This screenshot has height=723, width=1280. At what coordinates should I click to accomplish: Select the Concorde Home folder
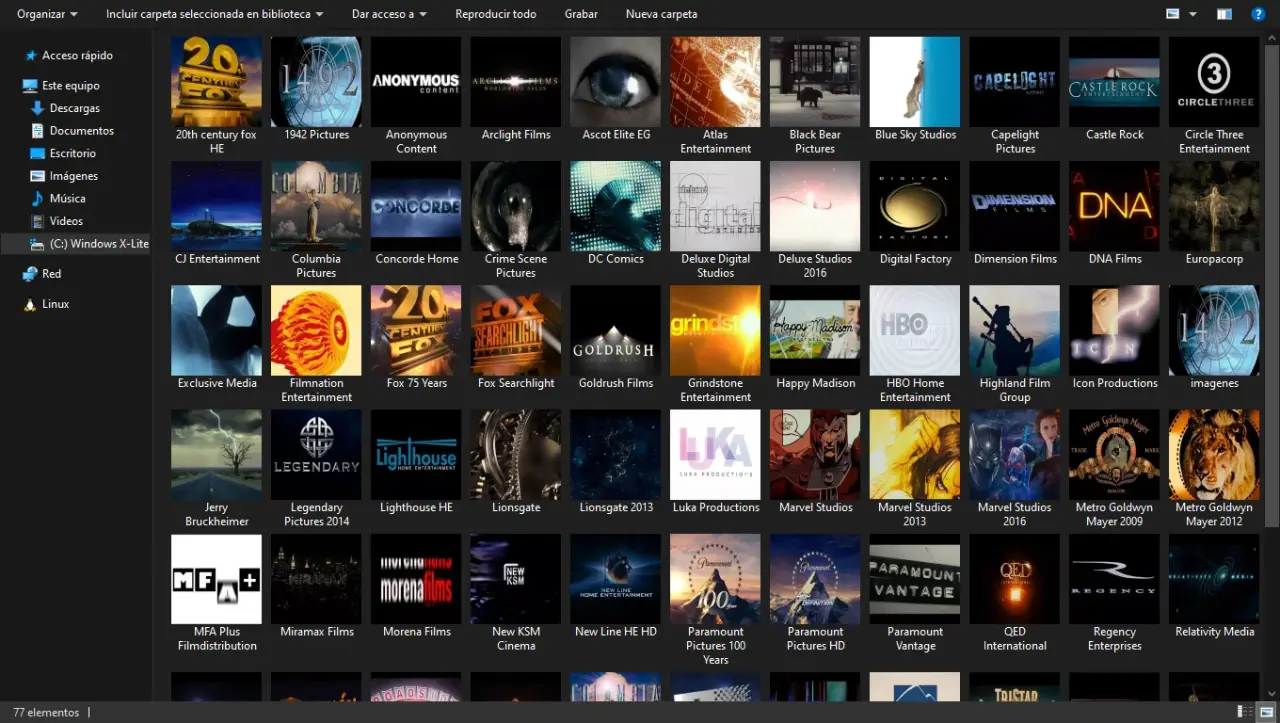pyautogui.click(x=416, y=213)
